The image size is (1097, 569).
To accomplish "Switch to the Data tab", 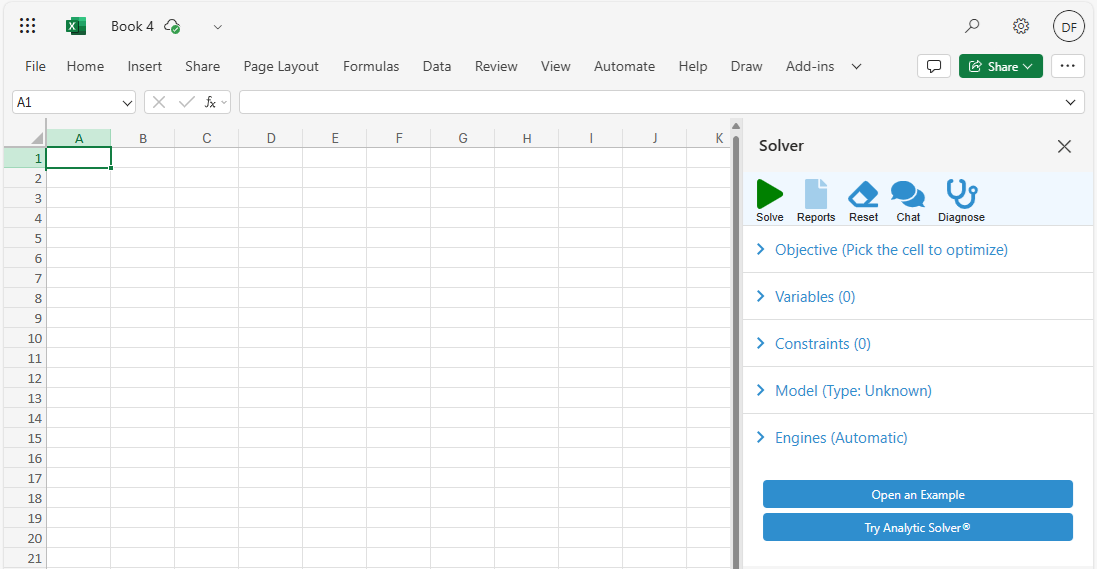I will [x=437, y=66].
